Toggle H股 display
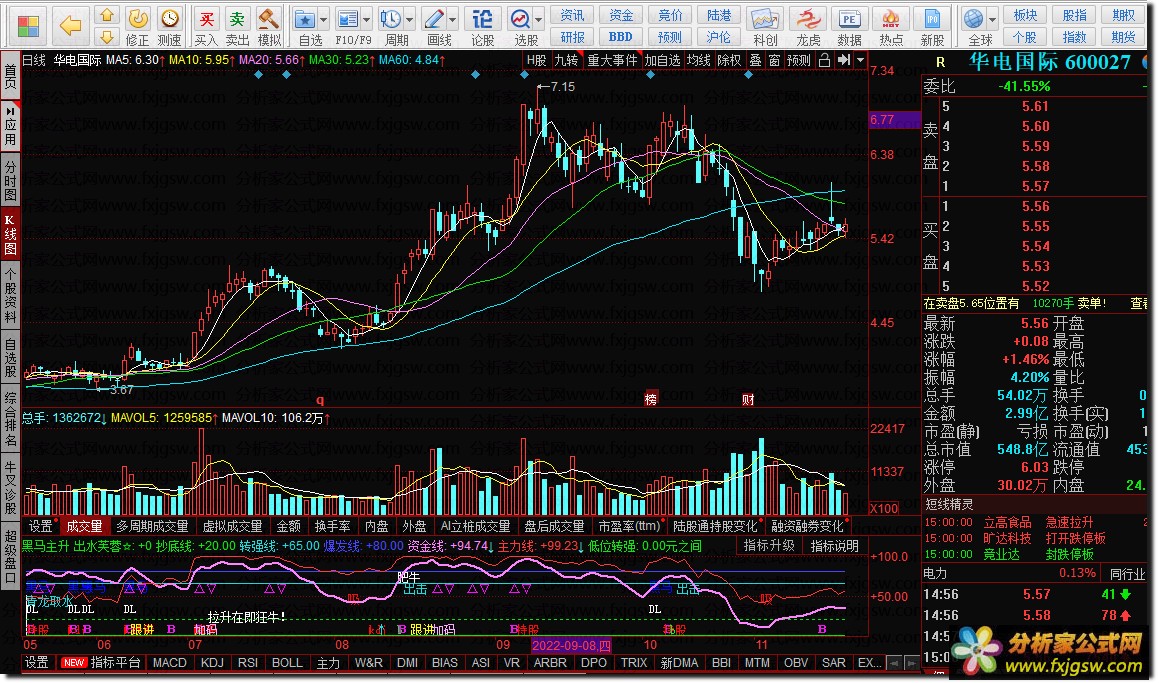This screenshot has width=1159, height=683. 537,61
